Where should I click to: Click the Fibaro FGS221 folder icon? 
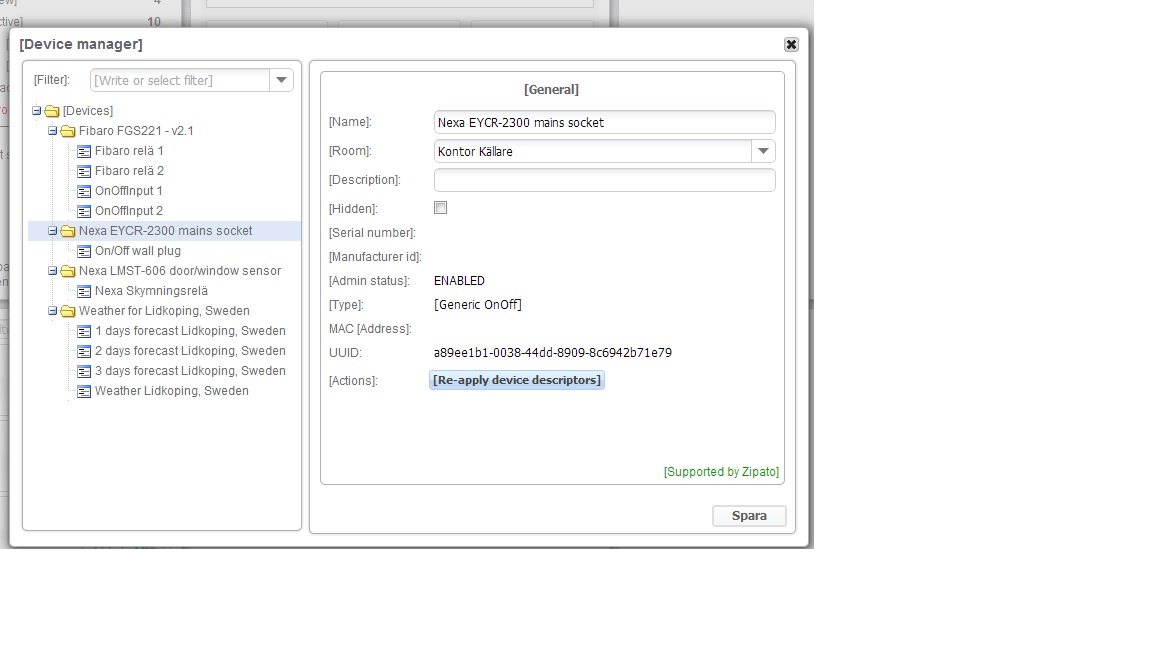click(x=68, y=131)
